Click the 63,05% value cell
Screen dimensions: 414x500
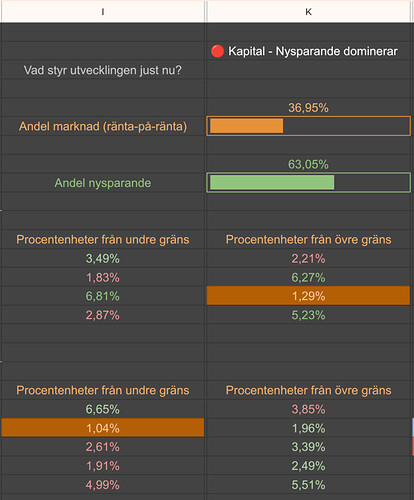coord(308,164)
